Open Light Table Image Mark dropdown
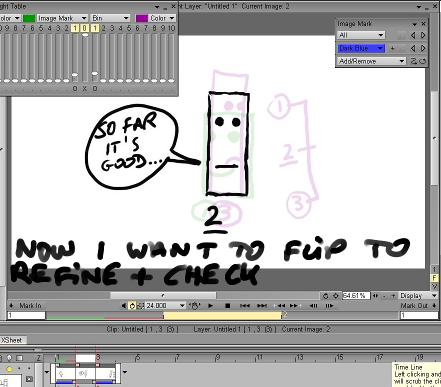 click(62, 18)
